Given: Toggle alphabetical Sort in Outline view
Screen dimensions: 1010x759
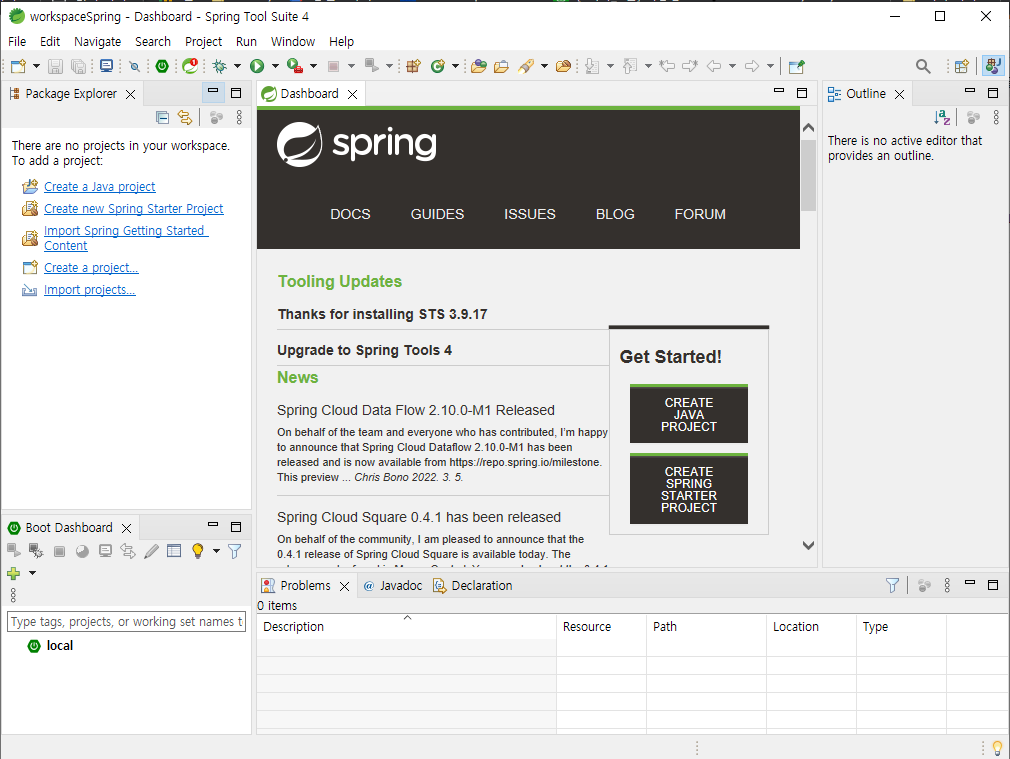Looking at the screenshot, I should coord(942,117).
